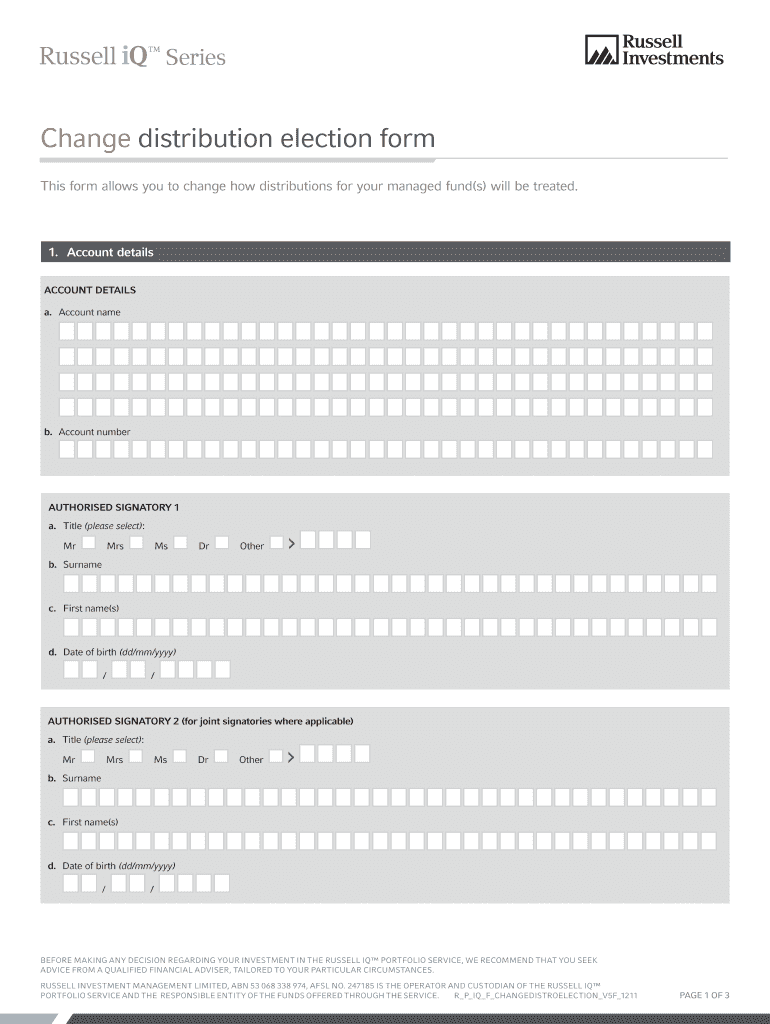Check the Dr box for Authorised Signatory 2

pos(221,757)
